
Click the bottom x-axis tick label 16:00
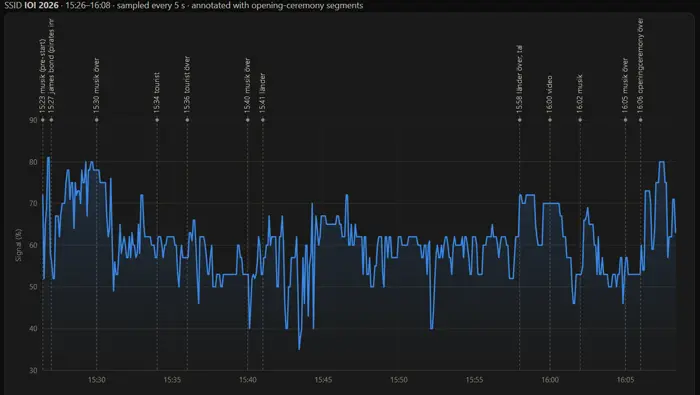pos(550,380)
